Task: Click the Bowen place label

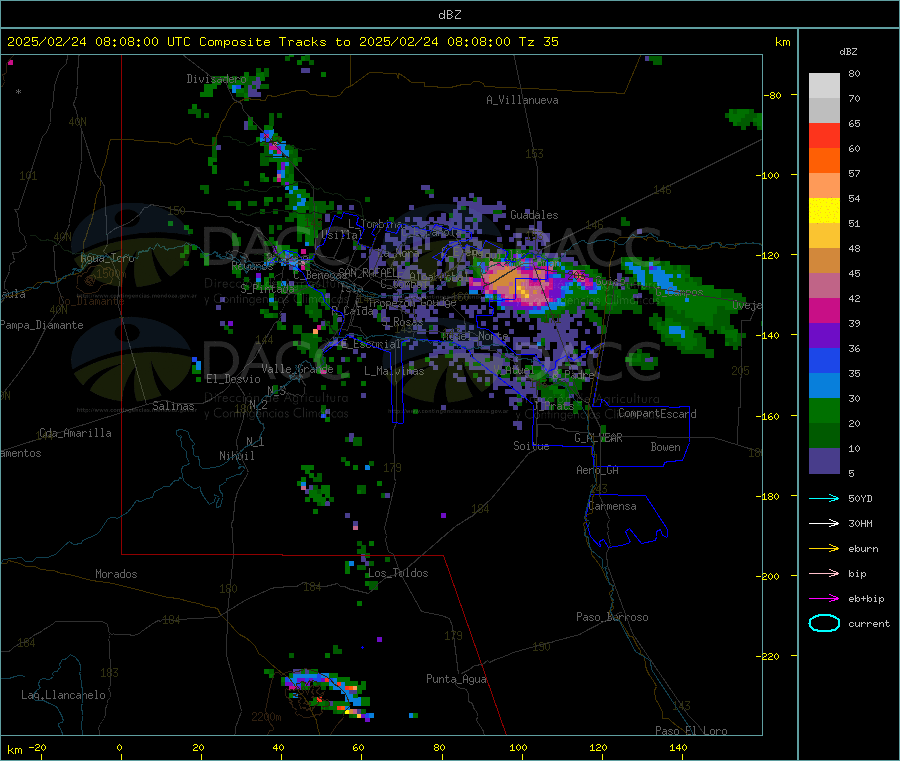Action: tap(665, 447)
